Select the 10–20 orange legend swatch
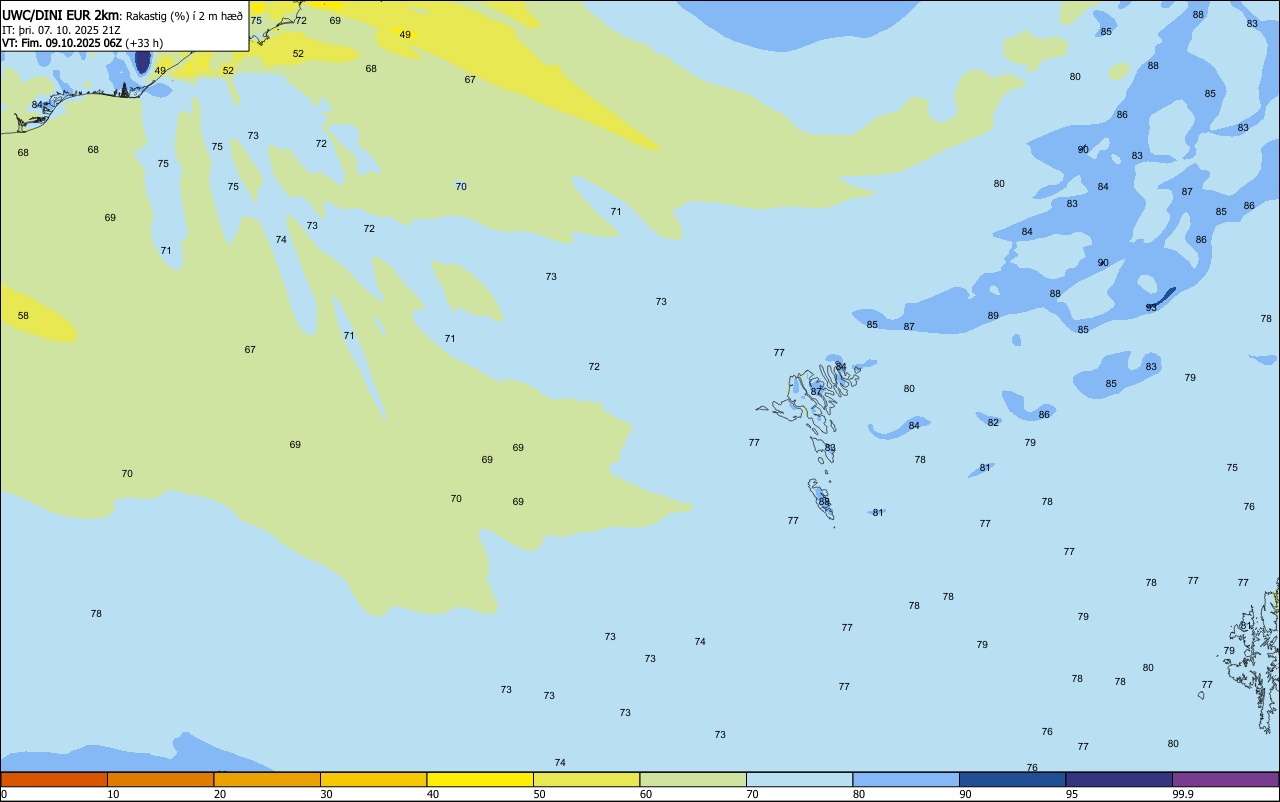This screenshot has width=1280, height=802. [160, 779]
